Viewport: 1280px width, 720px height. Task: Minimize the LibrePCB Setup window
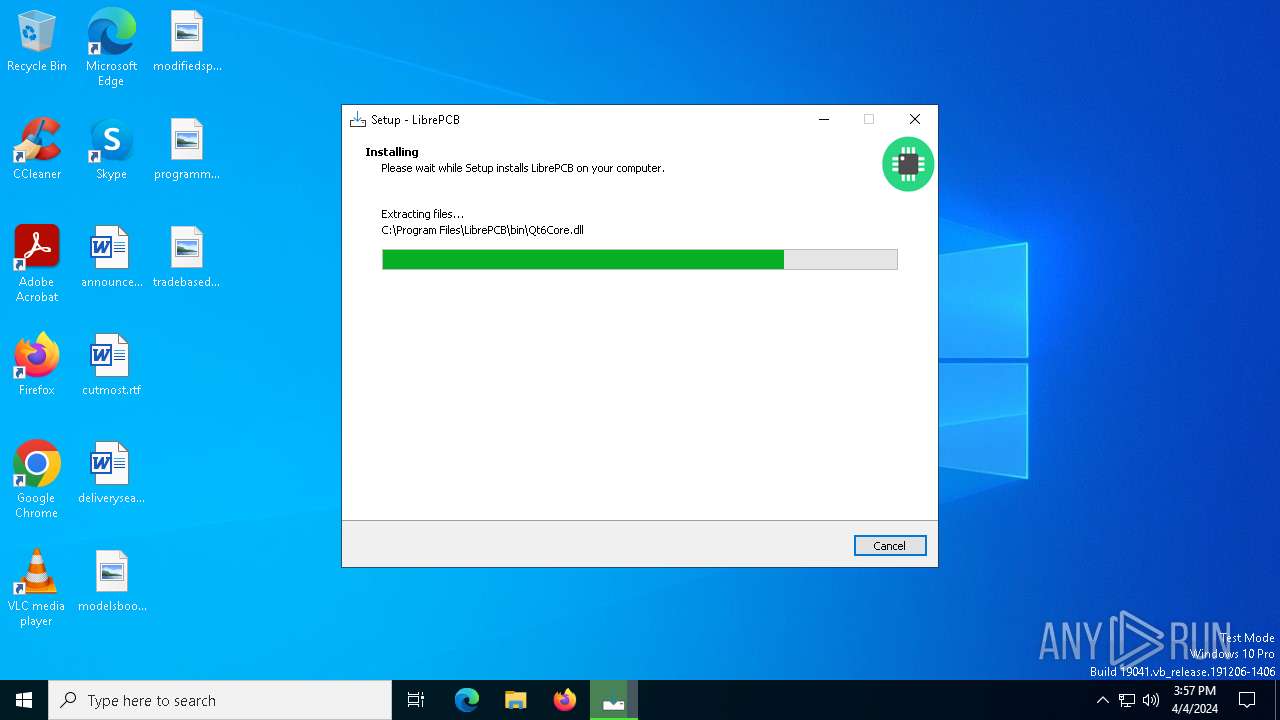[x=824, y=119]
